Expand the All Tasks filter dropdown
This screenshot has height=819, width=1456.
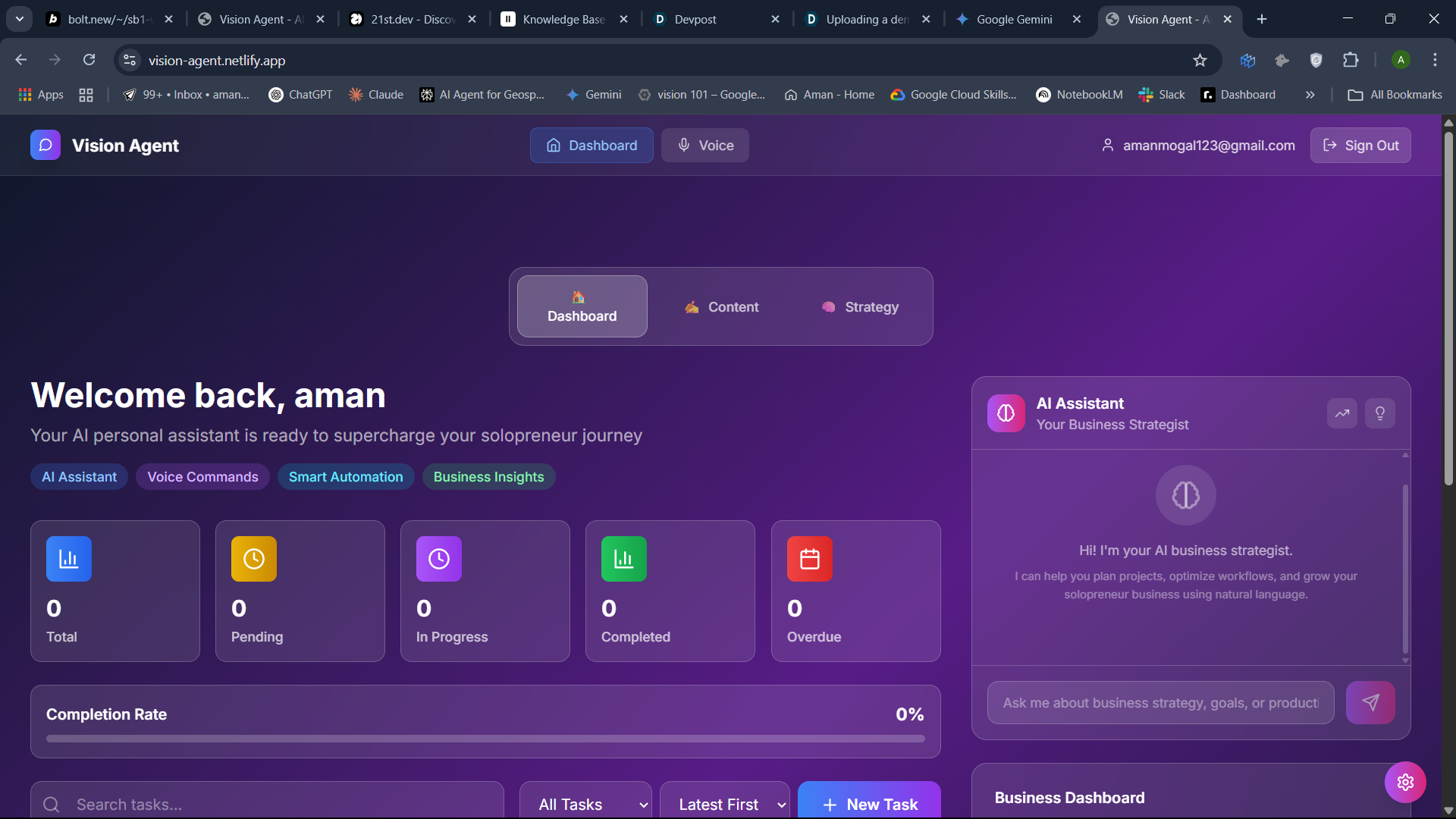coord(585,804)
